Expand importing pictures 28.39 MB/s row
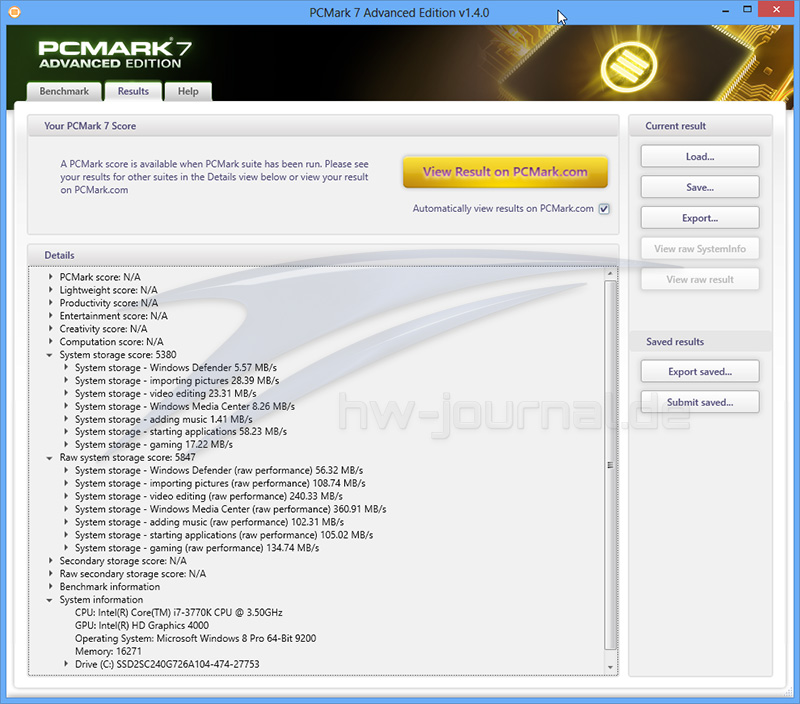 point(66,380)
